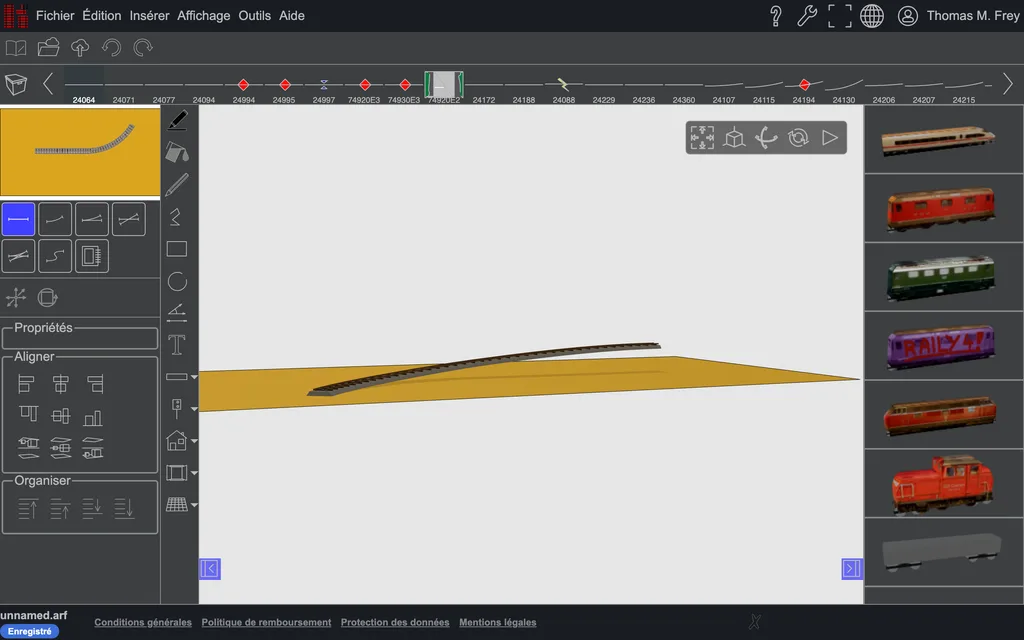Open the Thomas M. Frey user account
Viewport: 1024px width, 640px height.
(x=959, y=16)
